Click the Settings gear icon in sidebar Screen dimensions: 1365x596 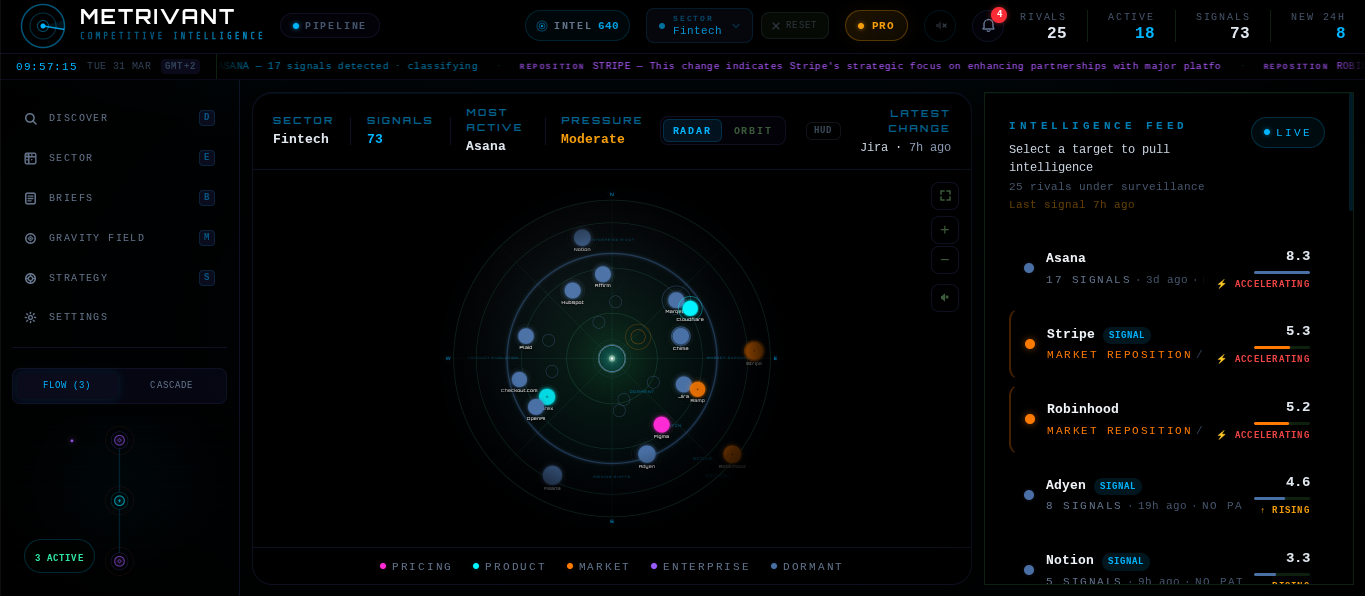coord(30,317)
